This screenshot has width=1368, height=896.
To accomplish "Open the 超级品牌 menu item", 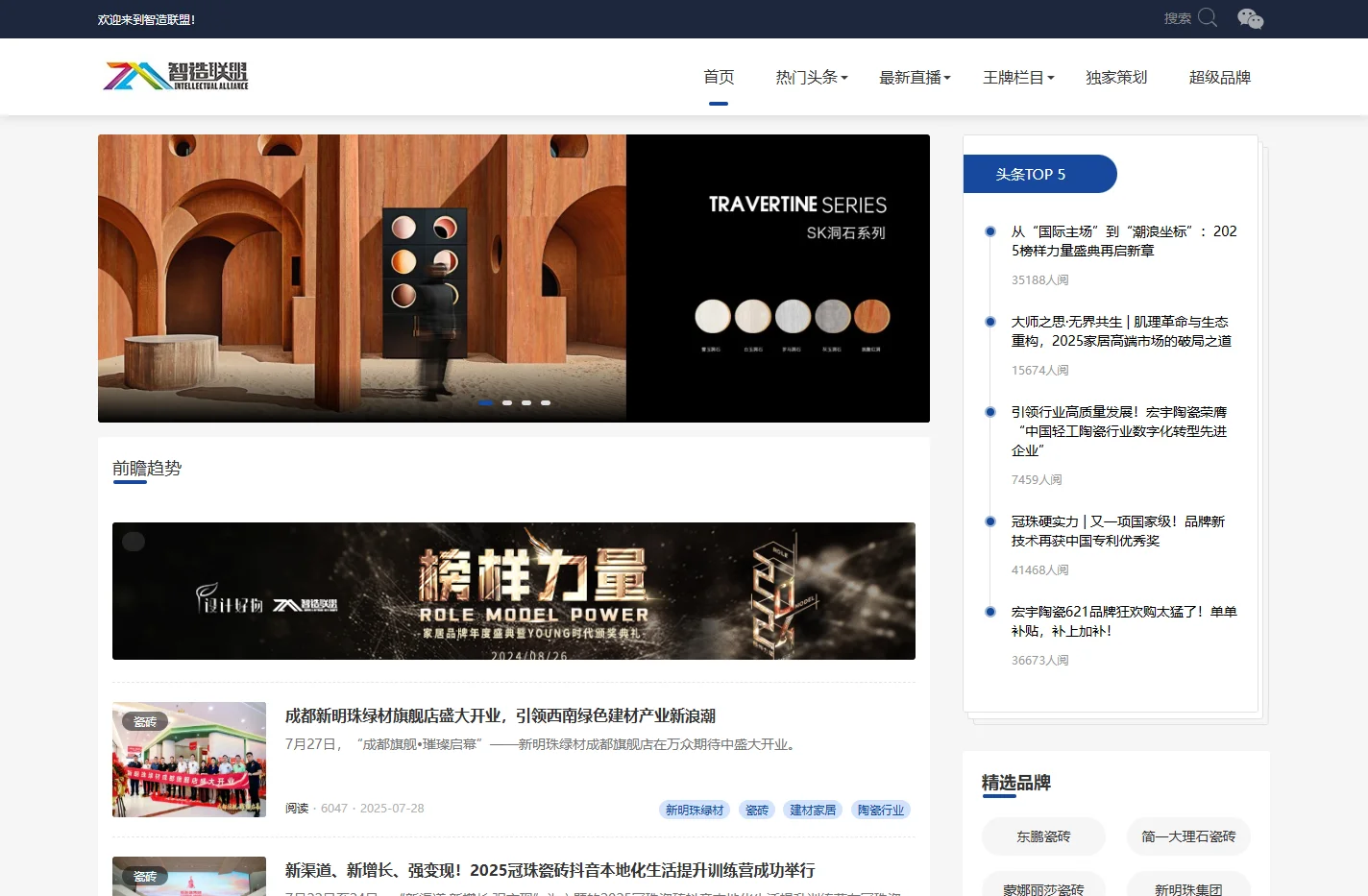I will point(1220,77).
